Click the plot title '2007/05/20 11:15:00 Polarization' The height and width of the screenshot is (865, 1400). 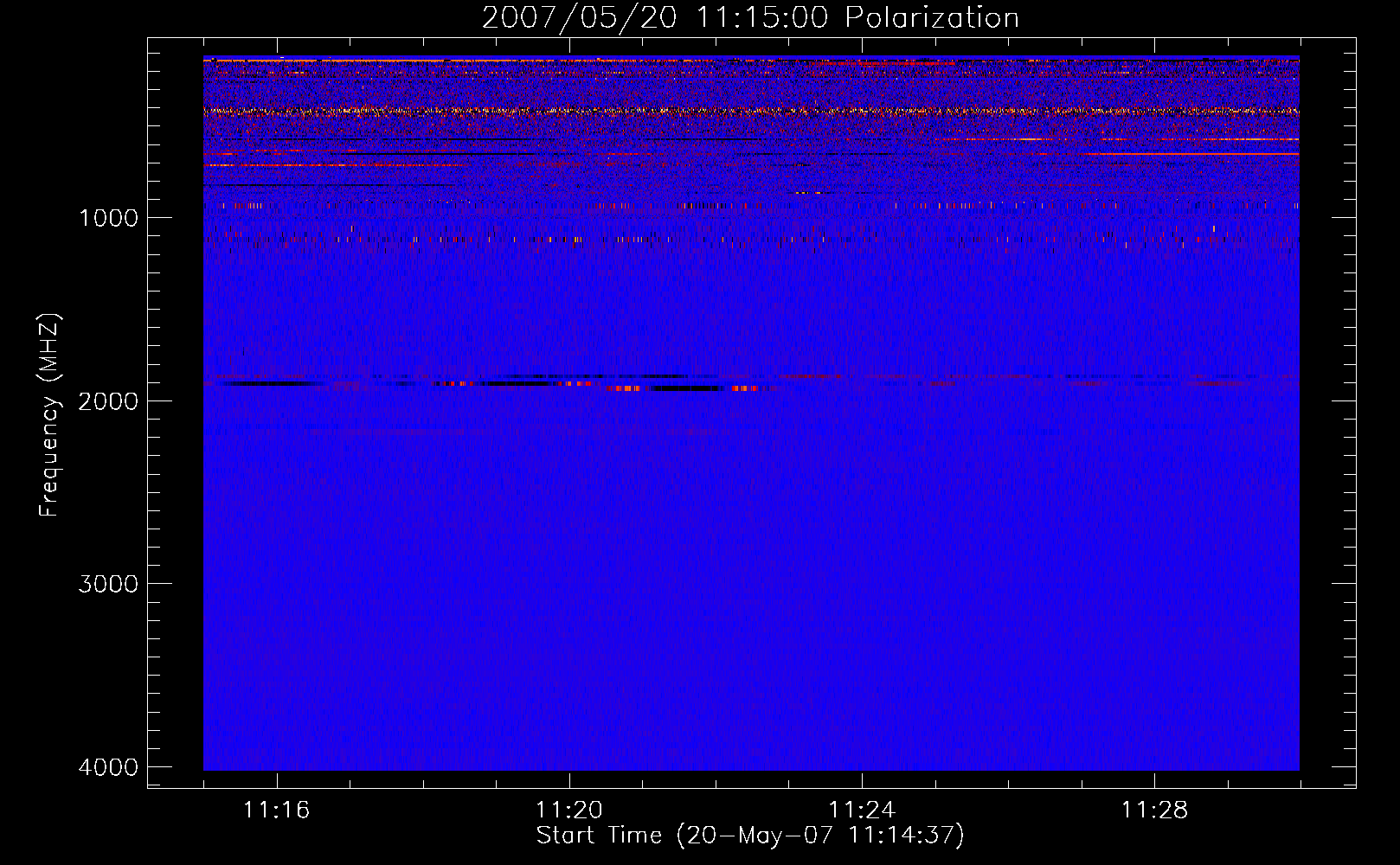(x=750, y=18)
